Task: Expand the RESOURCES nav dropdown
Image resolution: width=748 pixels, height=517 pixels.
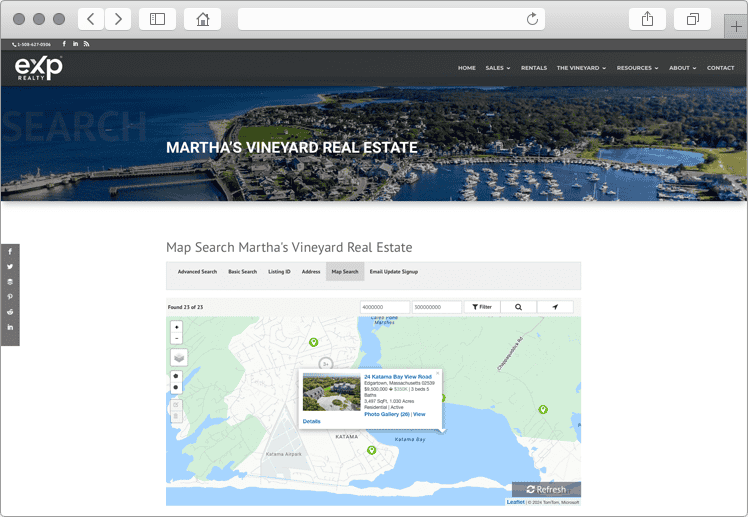Action: coord(637,68)
